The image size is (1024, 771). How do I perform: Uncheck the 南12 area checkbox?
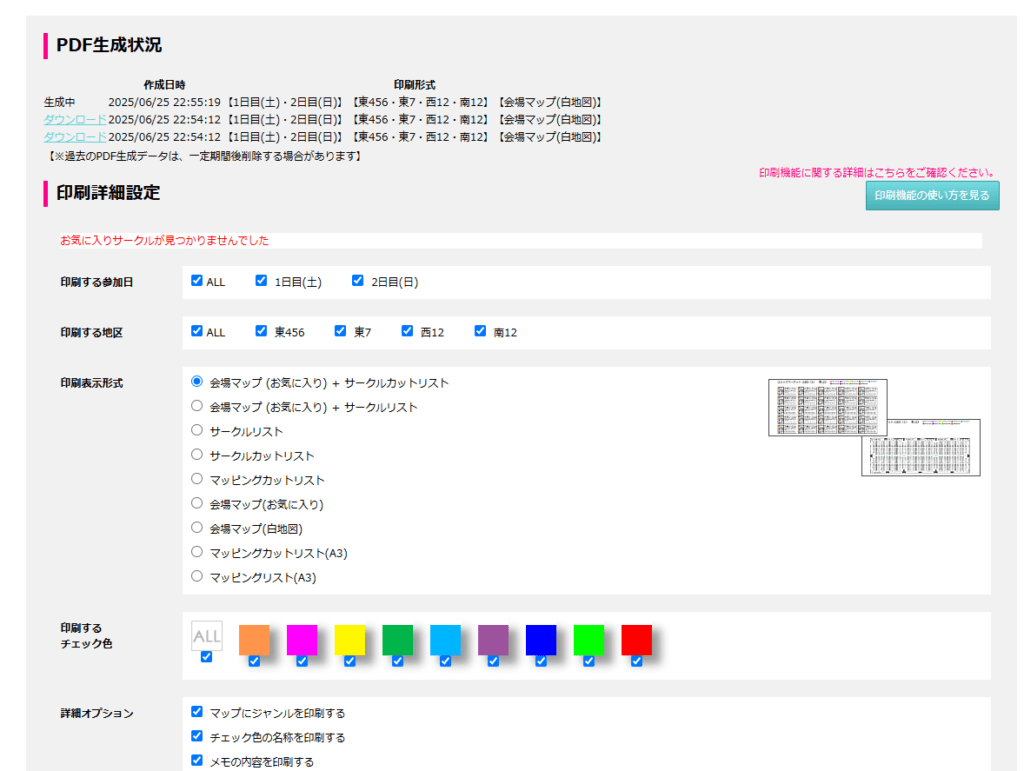click(480, 331)
